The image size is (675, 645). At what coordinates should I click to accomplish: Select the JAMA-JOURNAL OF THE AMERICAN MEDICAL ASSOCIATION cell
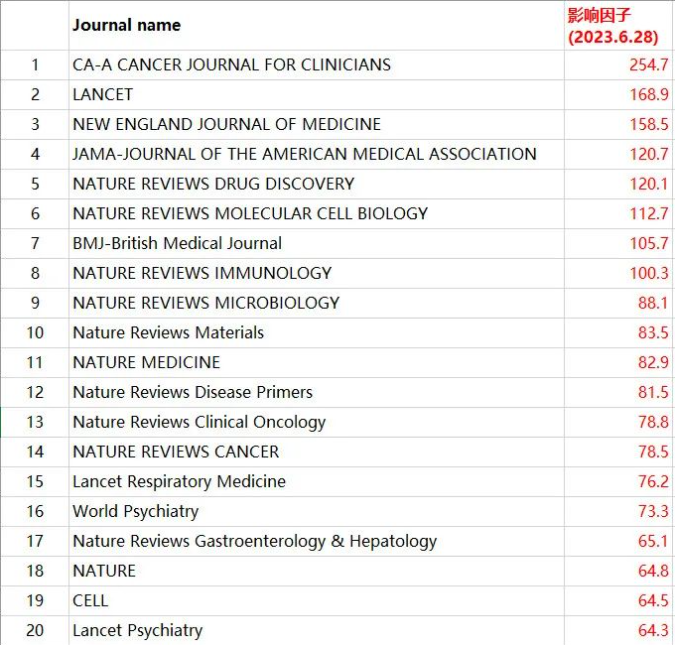click(x=316, y=154)
